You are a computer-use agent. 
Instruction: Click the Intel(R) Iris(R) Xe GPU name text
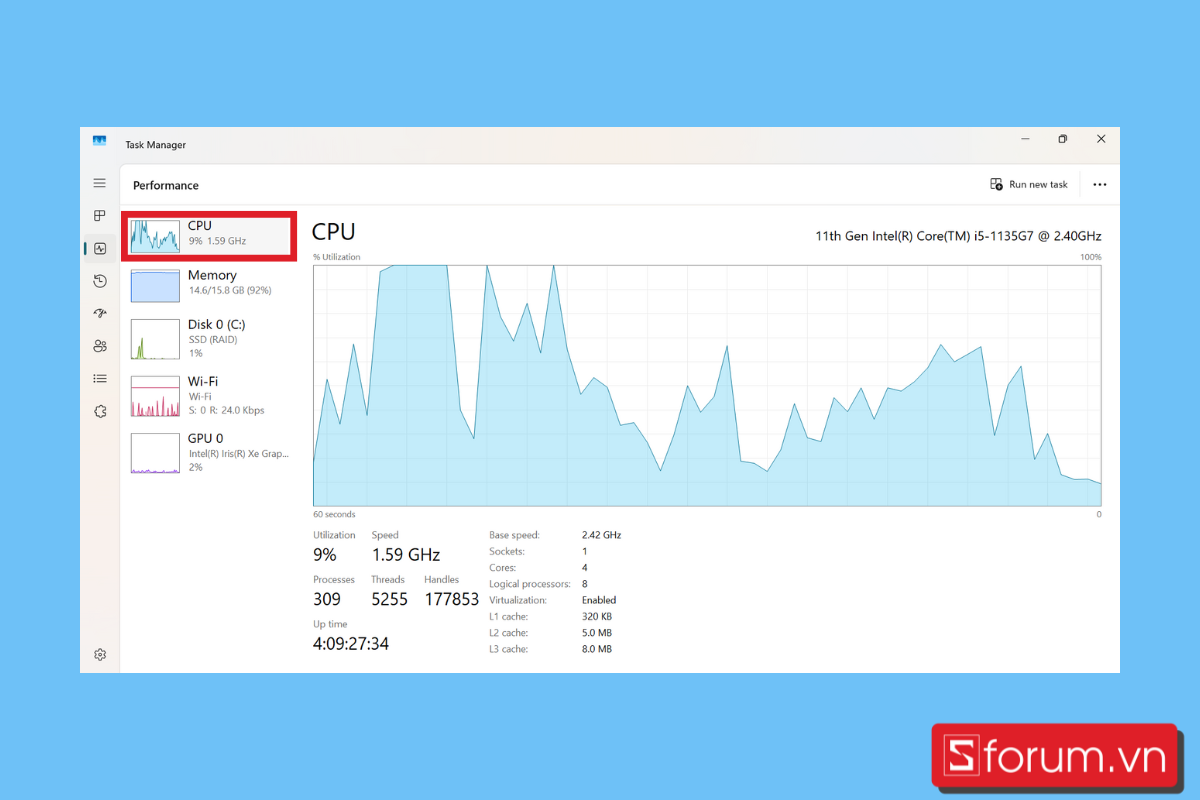tap(238, 453)
